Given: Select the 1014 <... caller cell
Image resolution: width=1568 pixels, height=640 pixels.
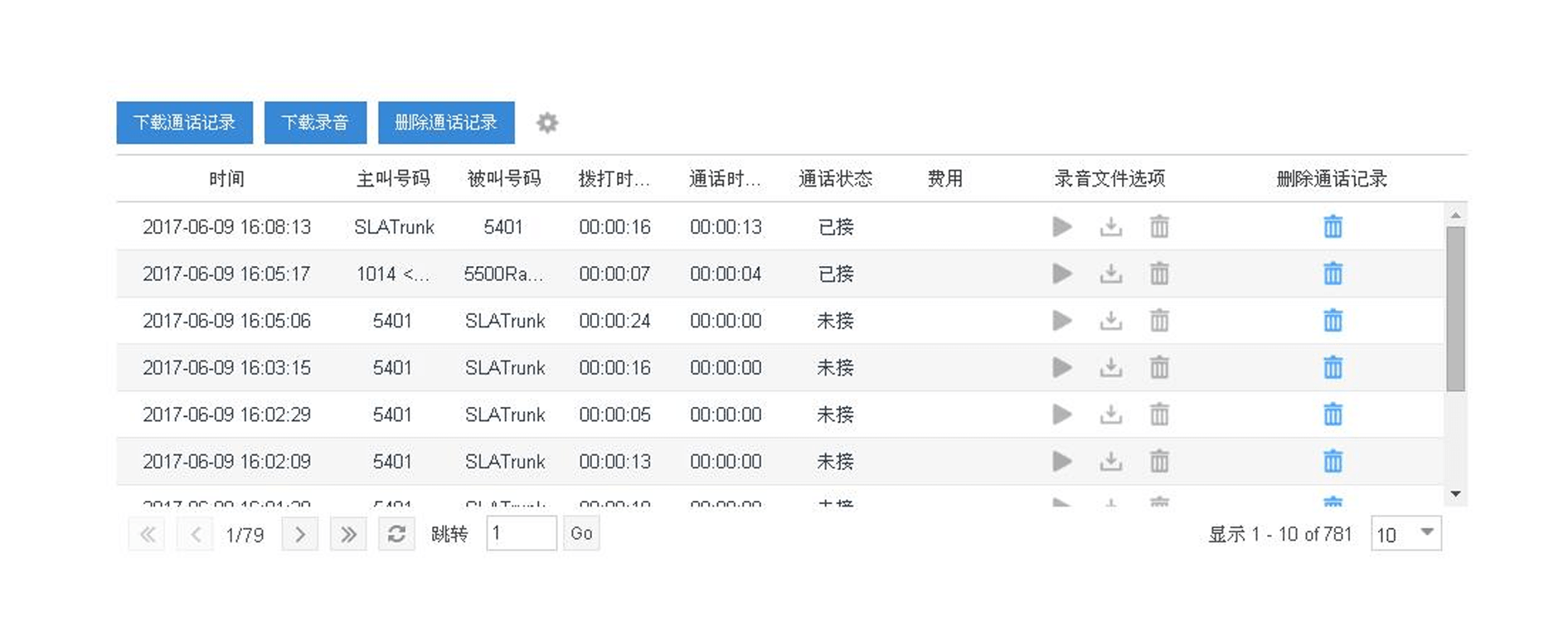Looking at the screenshot, I should 393,274.
